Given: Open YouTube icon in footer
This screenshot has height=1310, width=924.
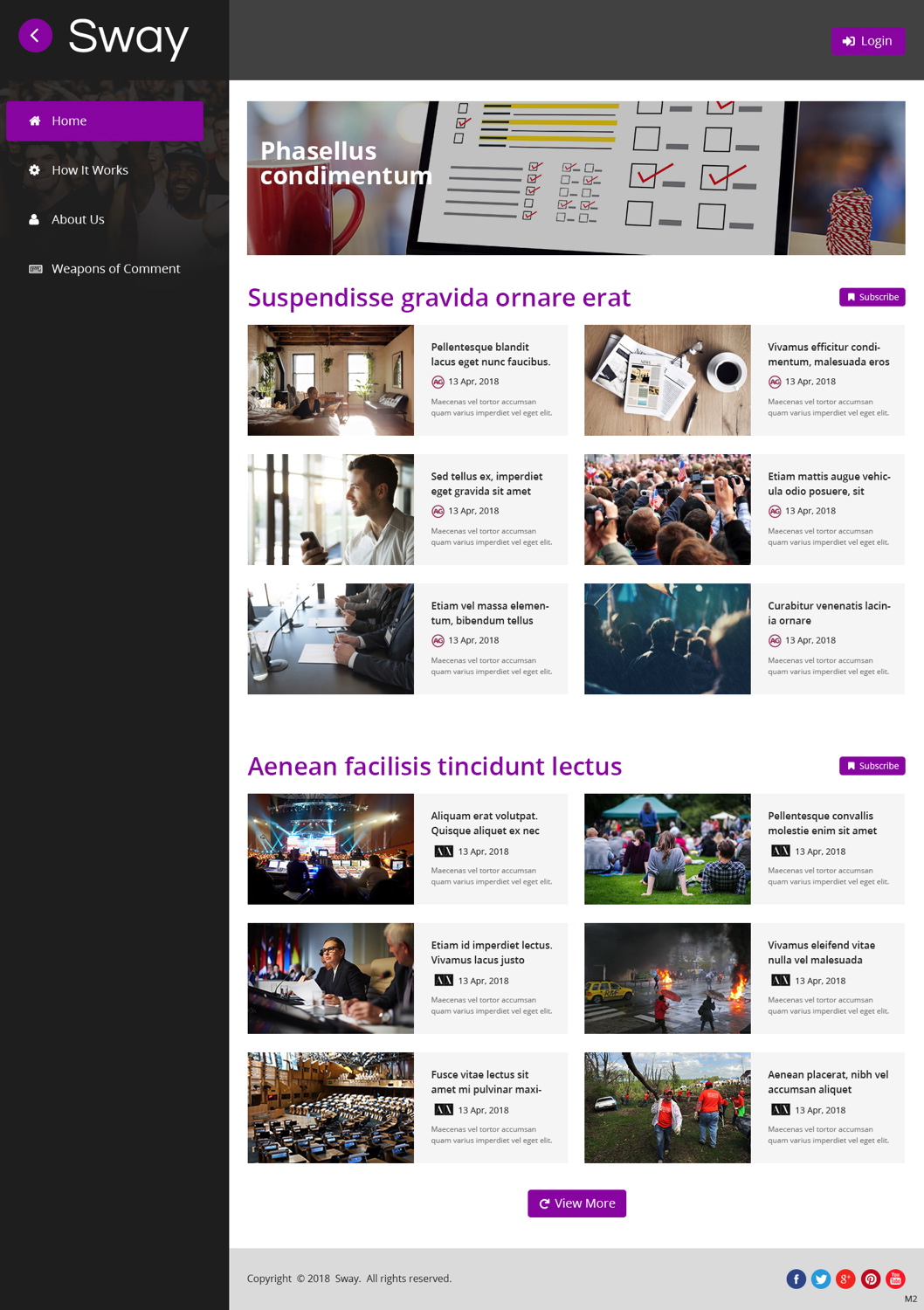Looking at the screenshot, I should tap(895, 1279).
